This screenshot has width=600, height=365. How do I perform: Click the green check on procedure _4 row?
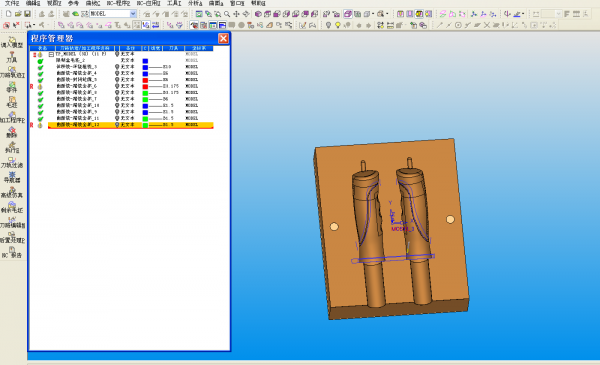tap(40, 73)
